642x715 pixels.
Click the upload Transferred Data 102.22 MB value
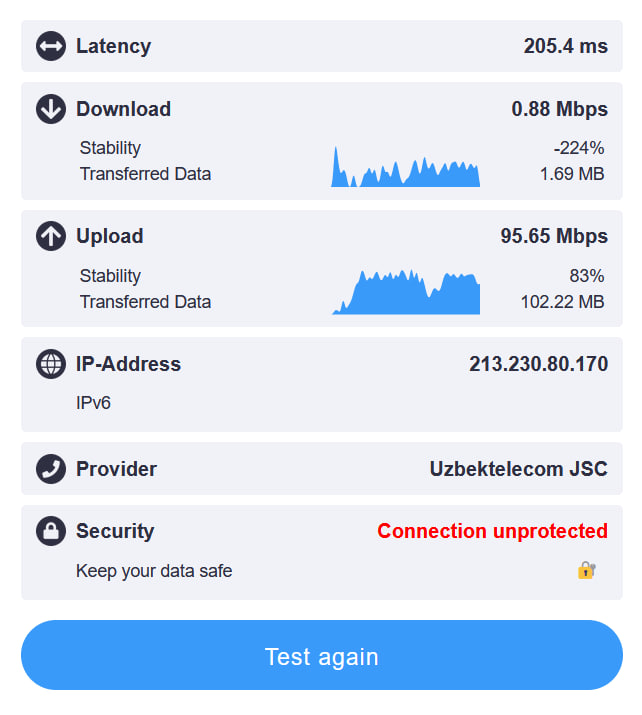click(562, 301)
